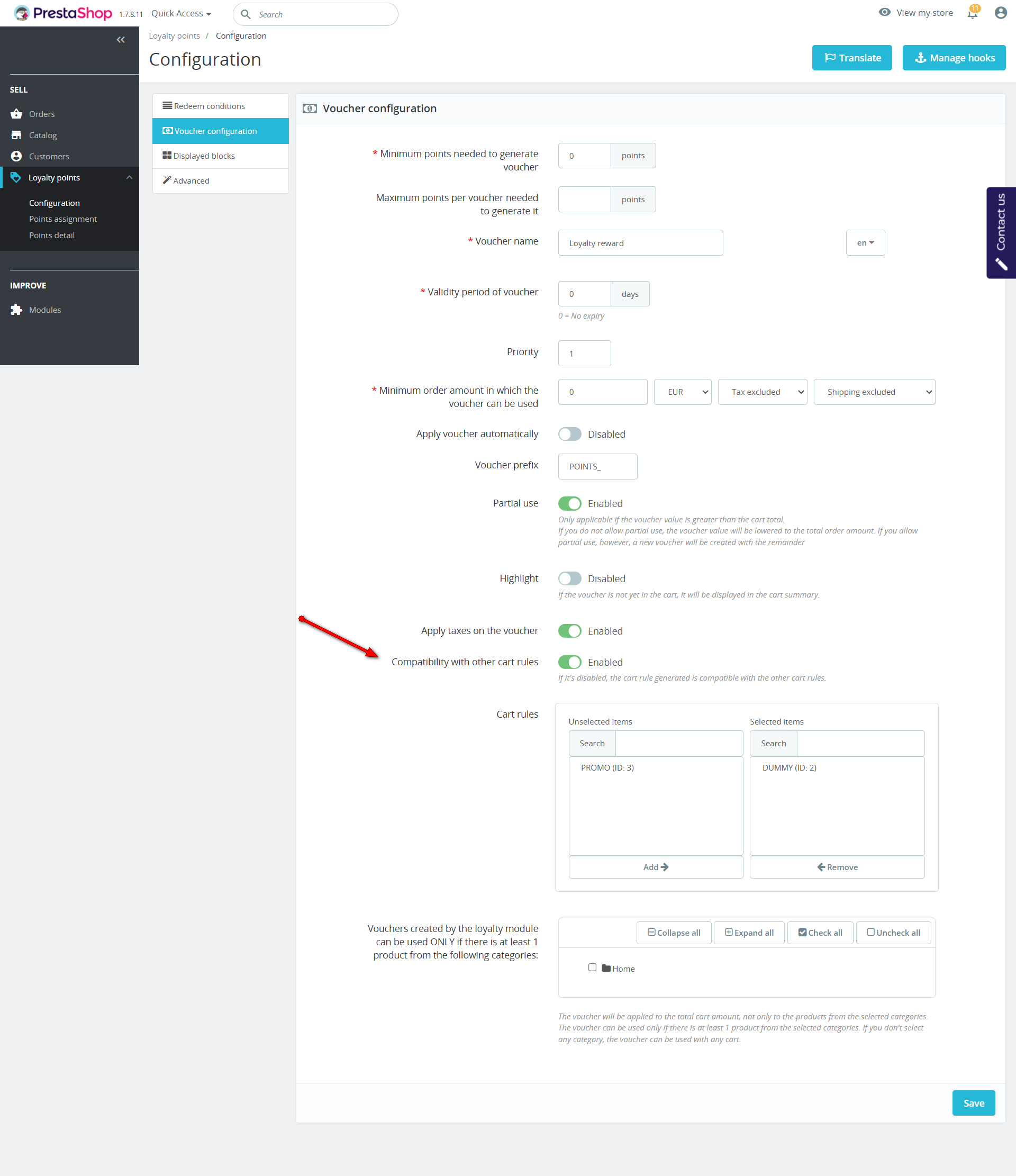Open notifications bell icon
1016x1176 pixels.
tap(972, 13)
